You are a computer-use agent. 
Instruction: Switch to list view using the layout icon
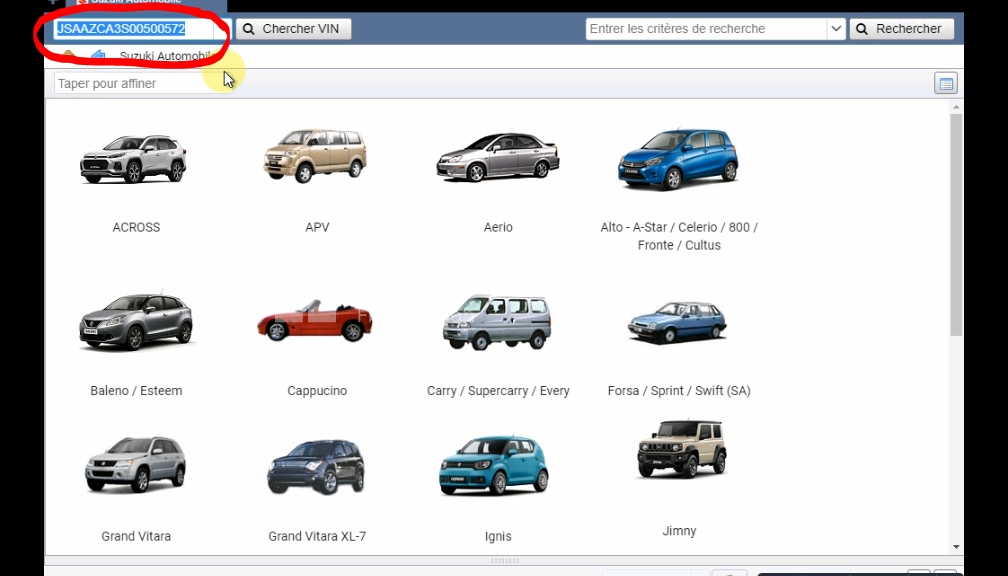pos(946,84)
